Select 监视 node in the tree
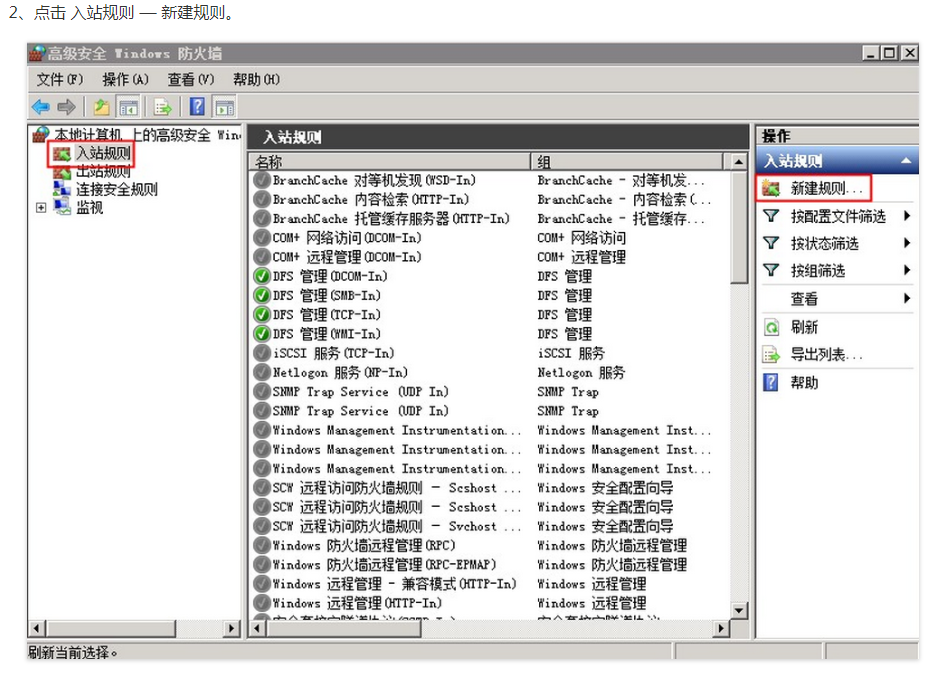The height and width of the screenshot is (677, 950). 89,208
